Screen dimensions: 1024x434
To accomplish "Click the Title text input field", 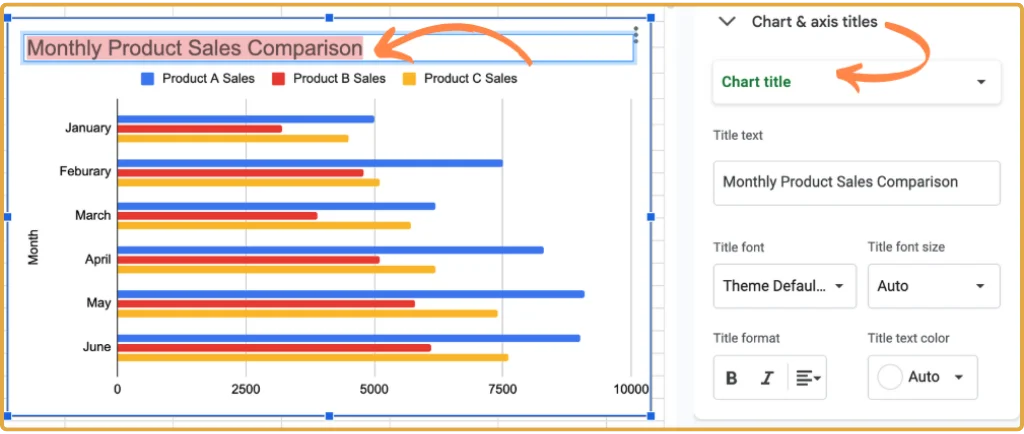I will [856, 182].
